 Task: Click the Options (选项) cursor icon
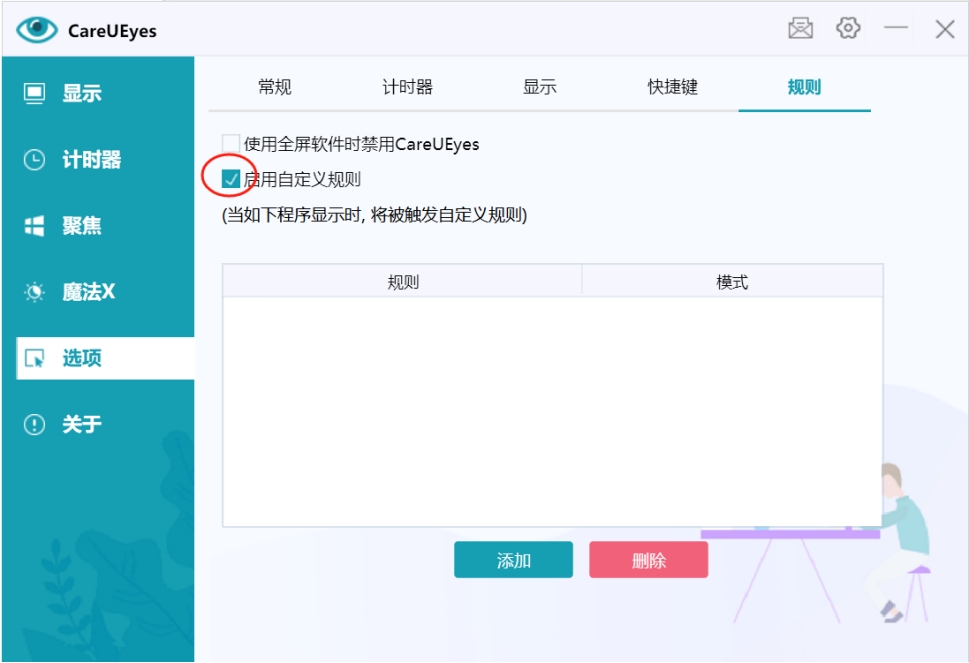pos(33,356)
